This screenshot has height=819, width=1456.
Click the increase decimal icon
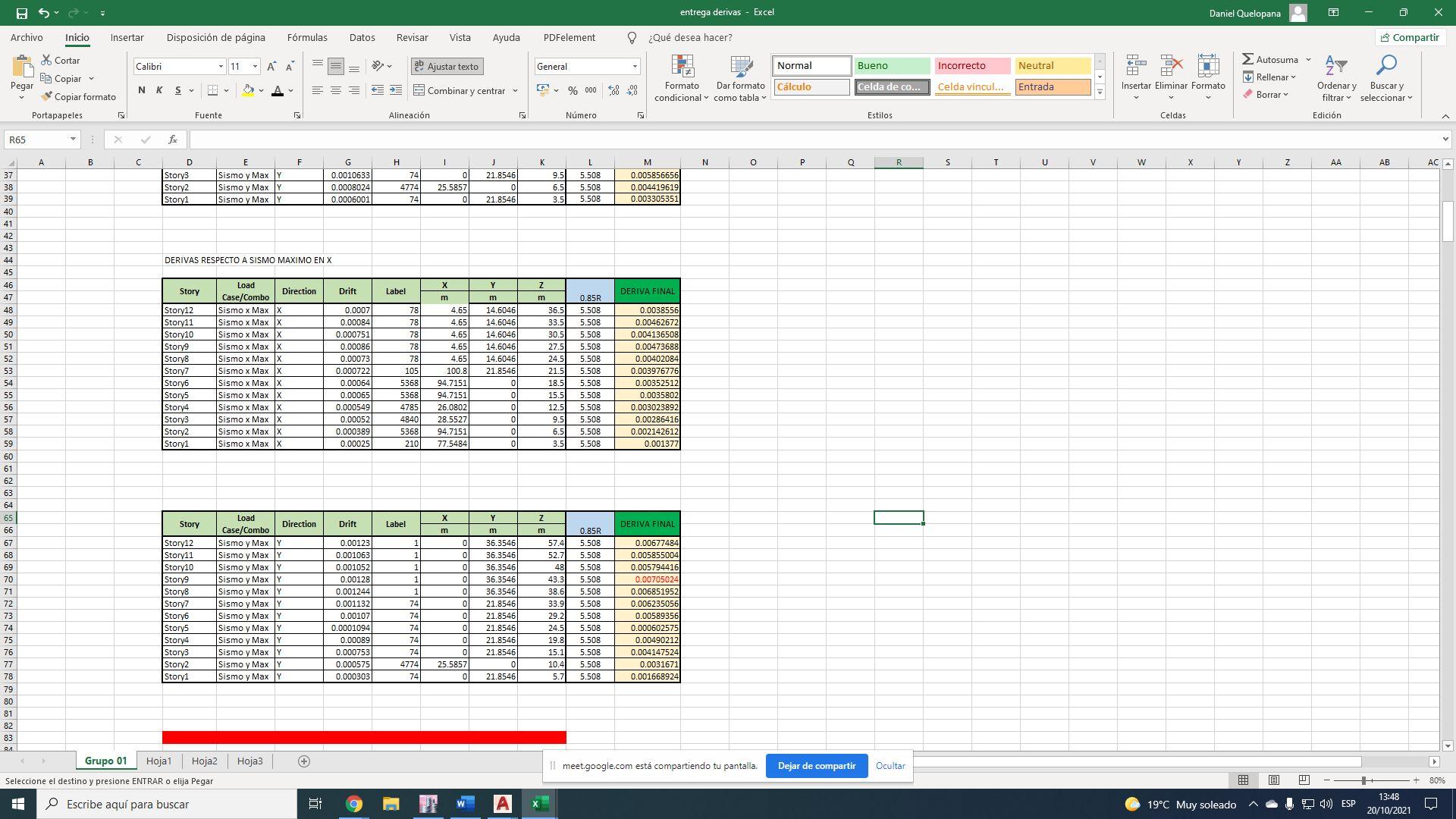point(613,90)
